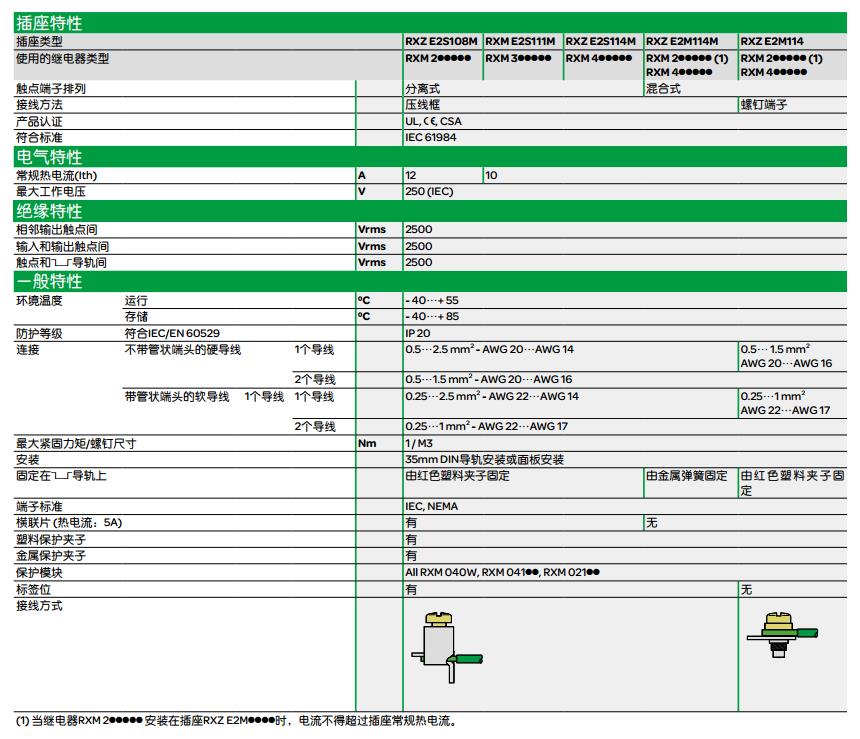Click the 1 / M3 torque value
Viewport: 860px width, 739px height.
click(x=419, y=443)
